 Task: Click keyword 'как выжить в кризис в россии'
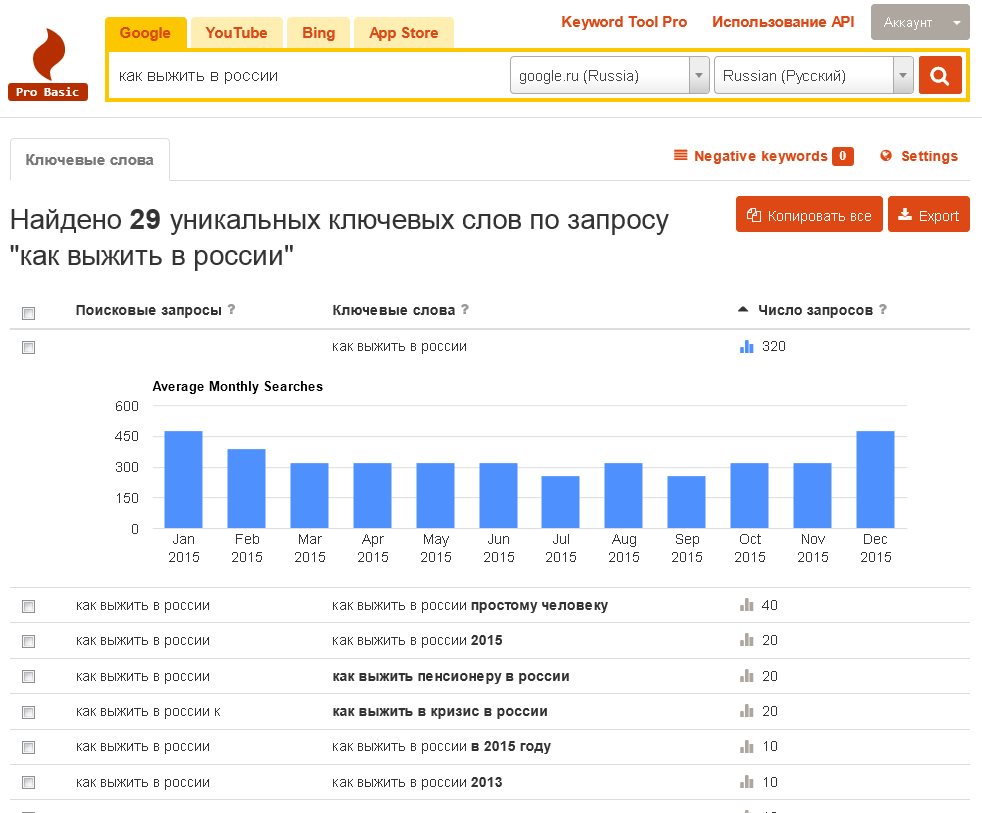coord(440,711)
